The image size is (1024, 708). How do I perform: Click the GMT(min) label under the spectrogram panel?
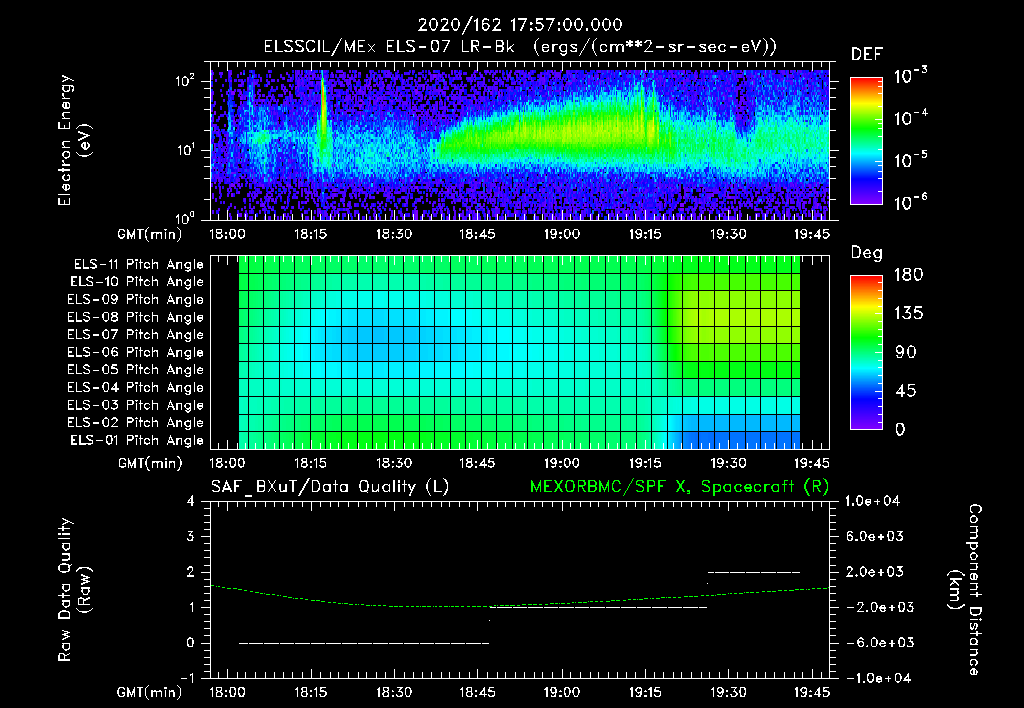pos(149,234)
